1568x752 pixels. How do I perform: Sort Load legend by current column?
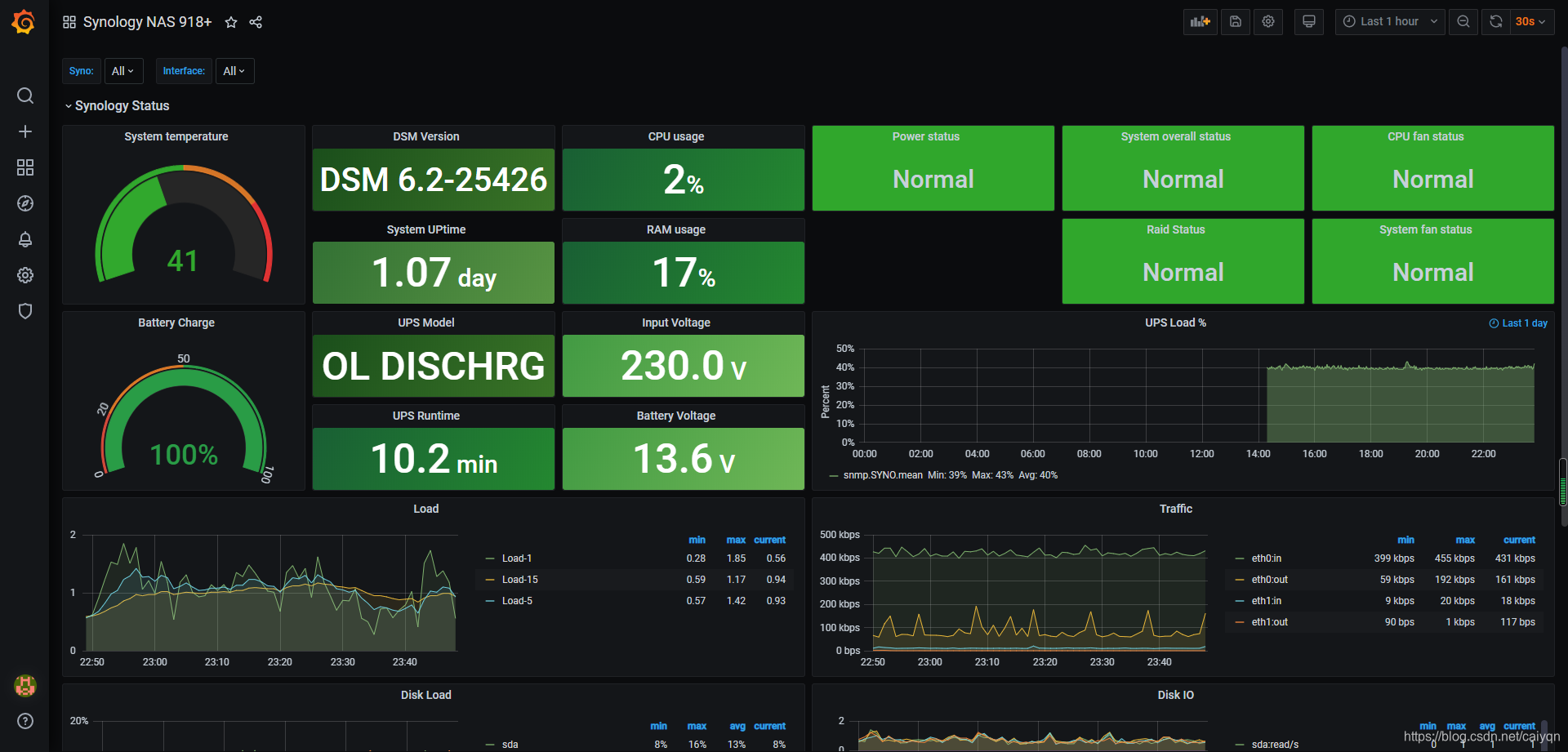tap(769, 541)
